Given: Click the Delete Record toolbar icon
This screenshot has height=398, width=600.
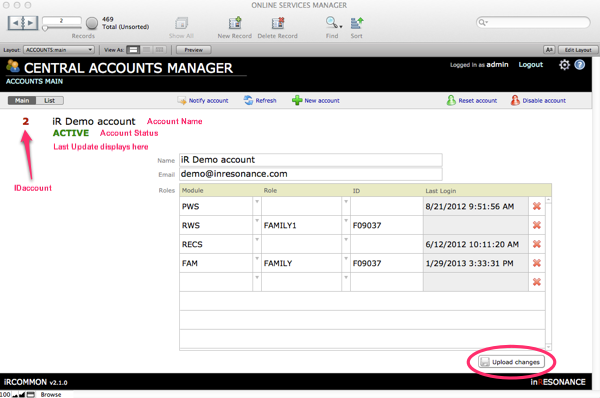Looking at the screenshot, I should pos(278,23).
